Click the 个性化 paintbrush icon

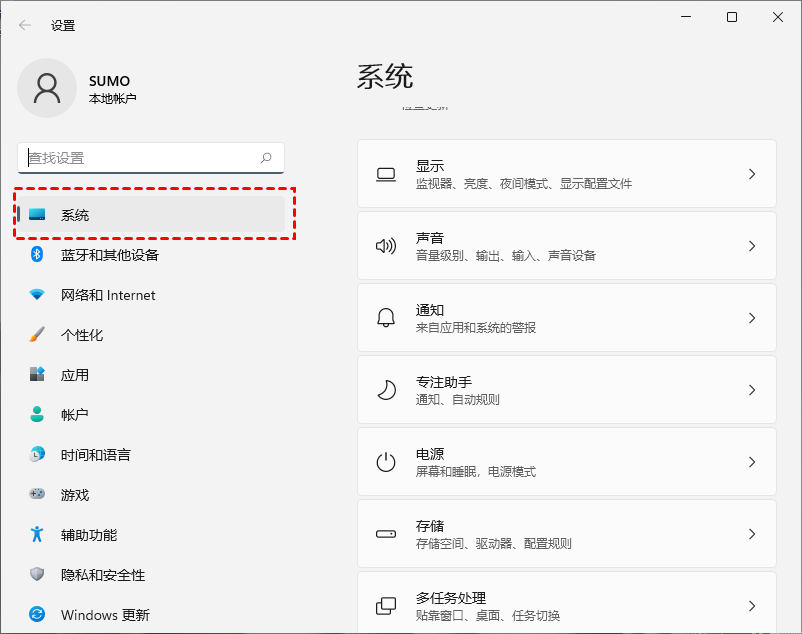click(x=37, y=334)
